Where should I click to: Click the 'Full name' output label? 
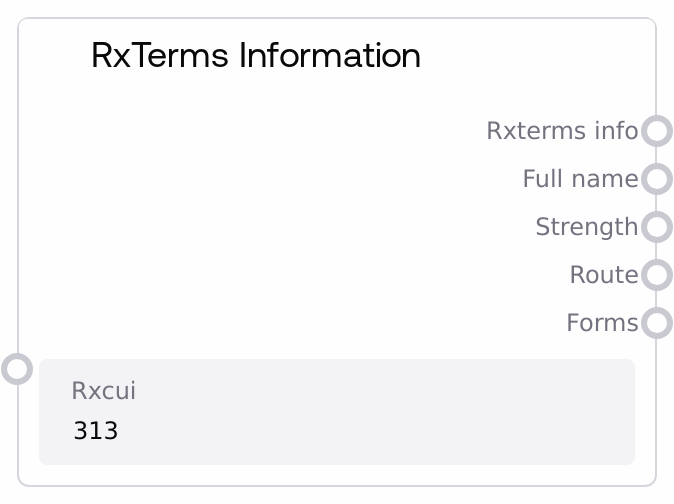pyautogui.click(x=579, y=179)
